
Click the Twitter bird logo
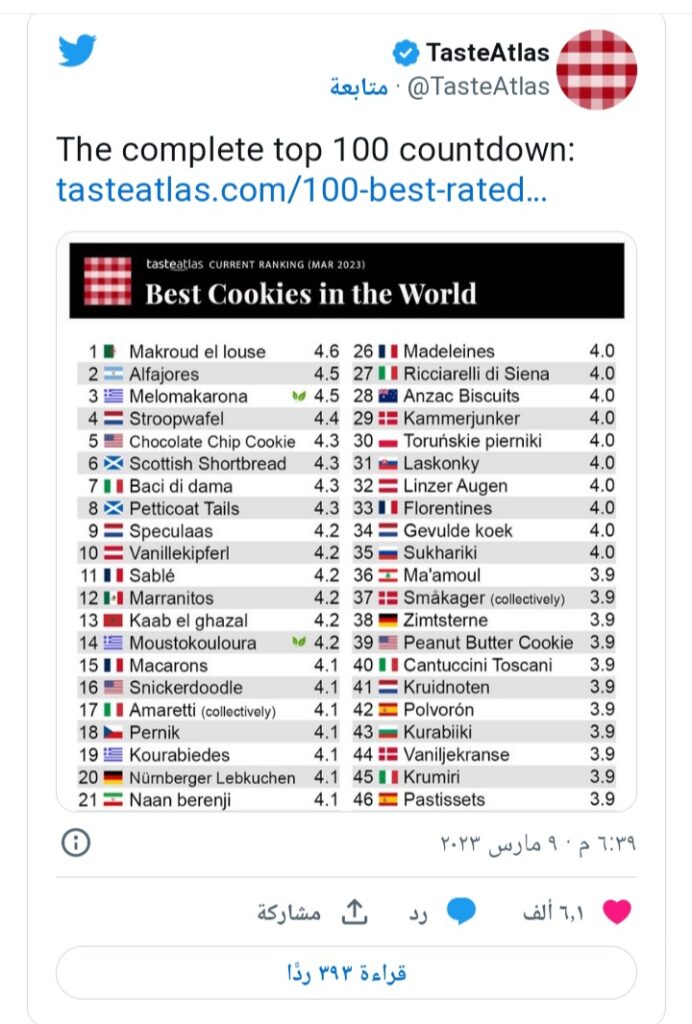77,51
